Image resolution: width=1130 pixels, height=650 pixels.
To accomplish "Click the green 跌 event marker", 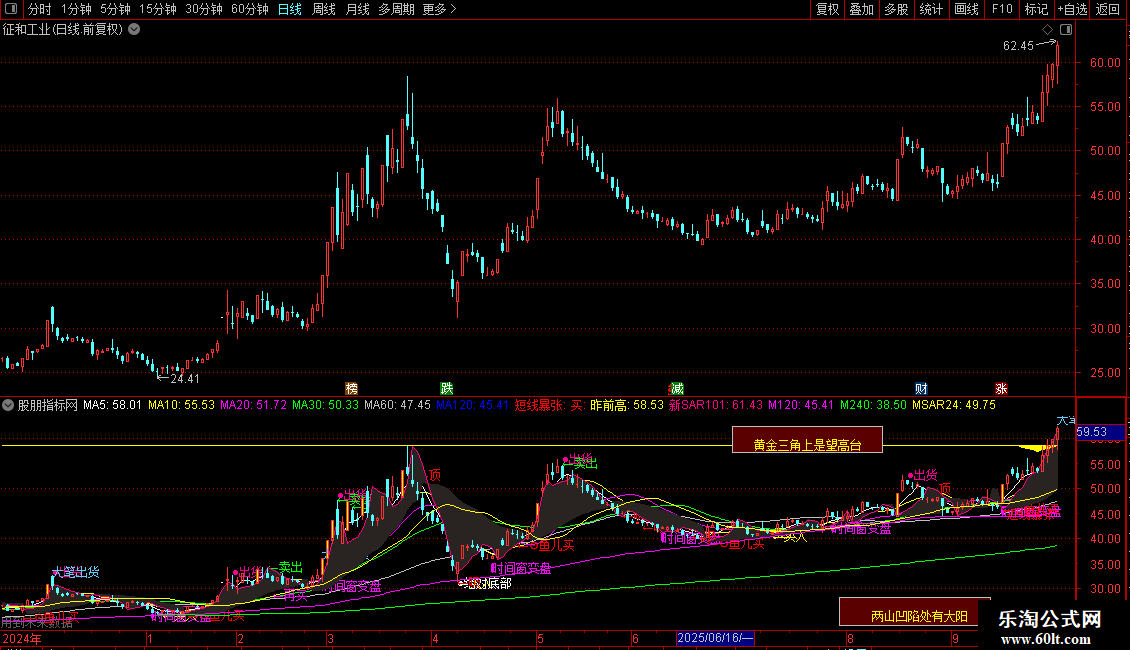I will coord(446,388).
